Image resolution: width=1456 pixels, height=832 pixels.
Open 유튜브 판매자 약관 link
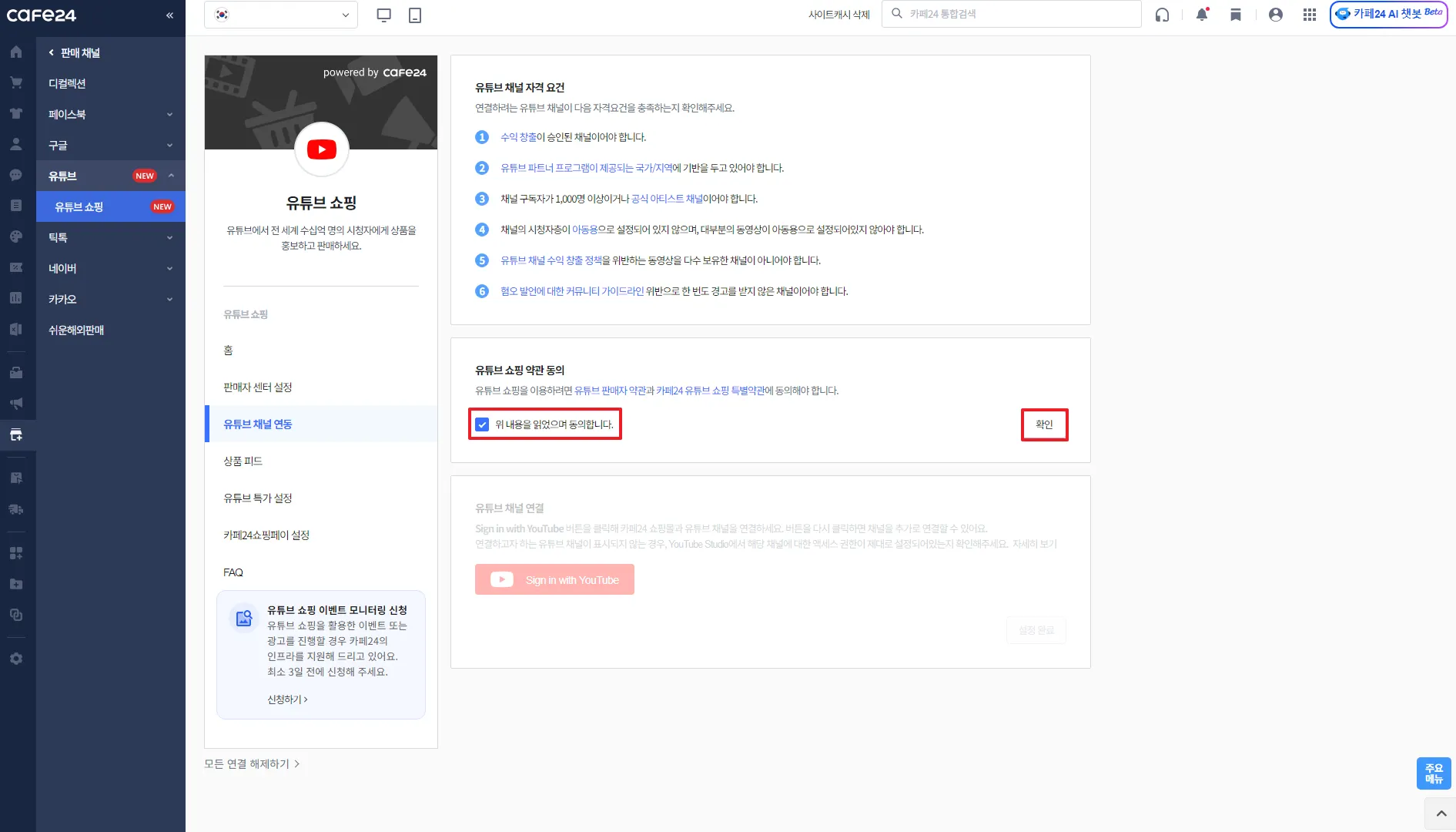[611, 391]
